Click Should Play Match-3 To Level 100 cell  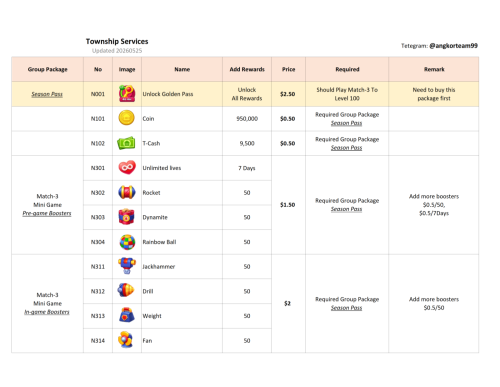click(x=347, y=94)
